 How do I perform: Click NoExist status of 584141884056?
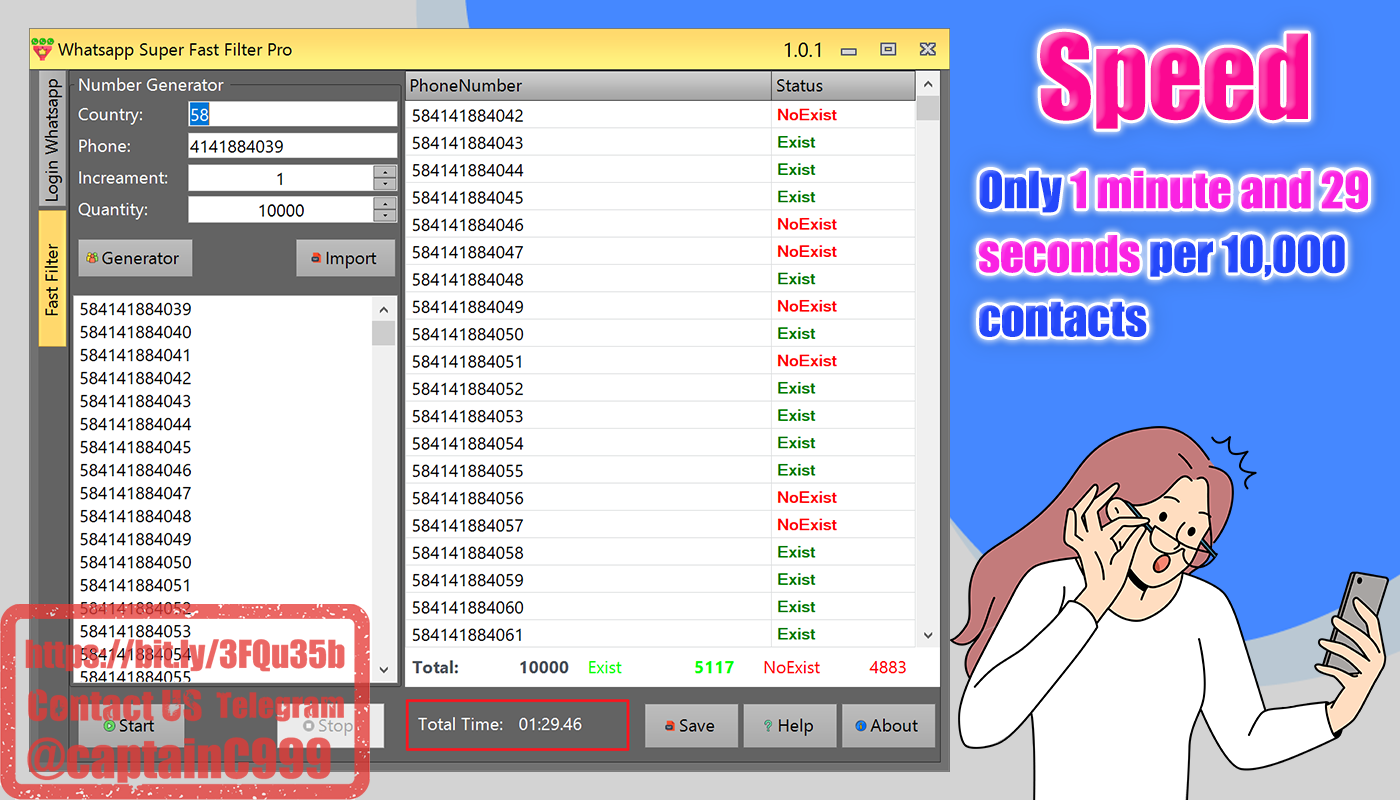tap(807, 498)
